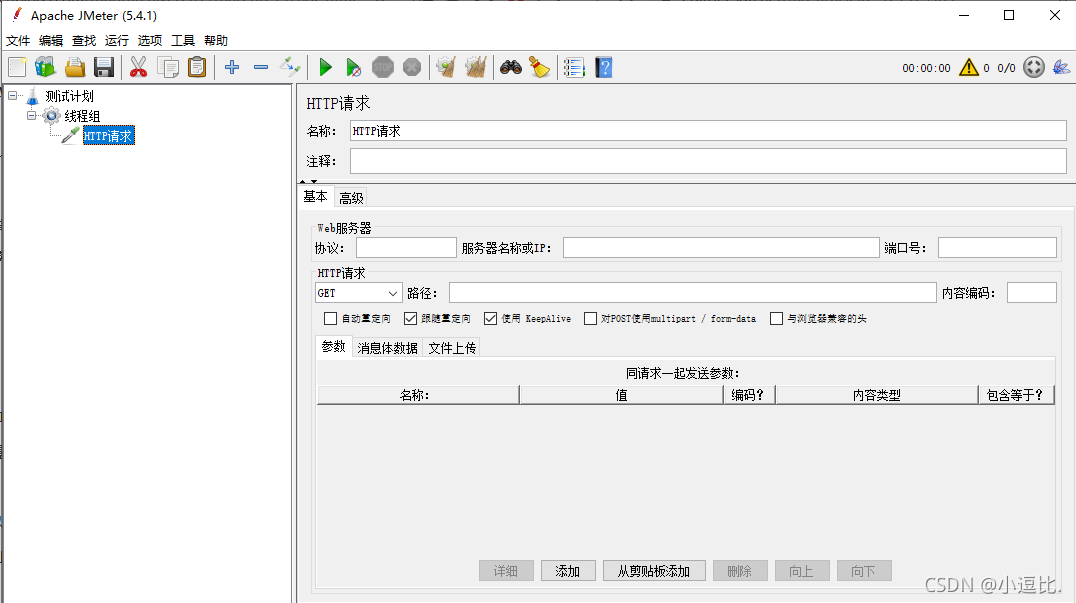This screenshot has width=1076, height=603.
Task: Collapse the 测试计划 tree node
Action: [12, 96]
